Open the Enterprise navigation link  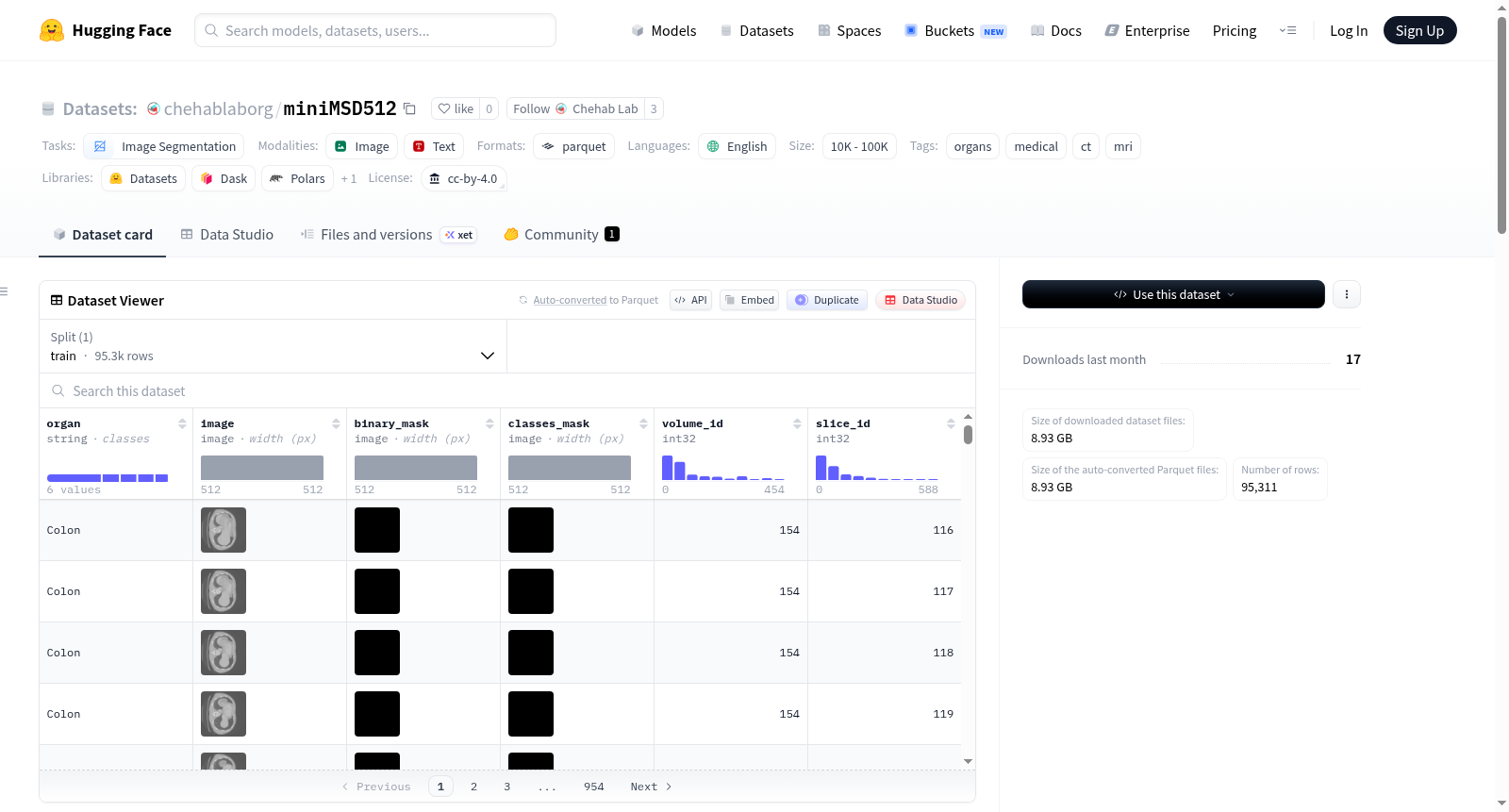(x=1148, y=30)
